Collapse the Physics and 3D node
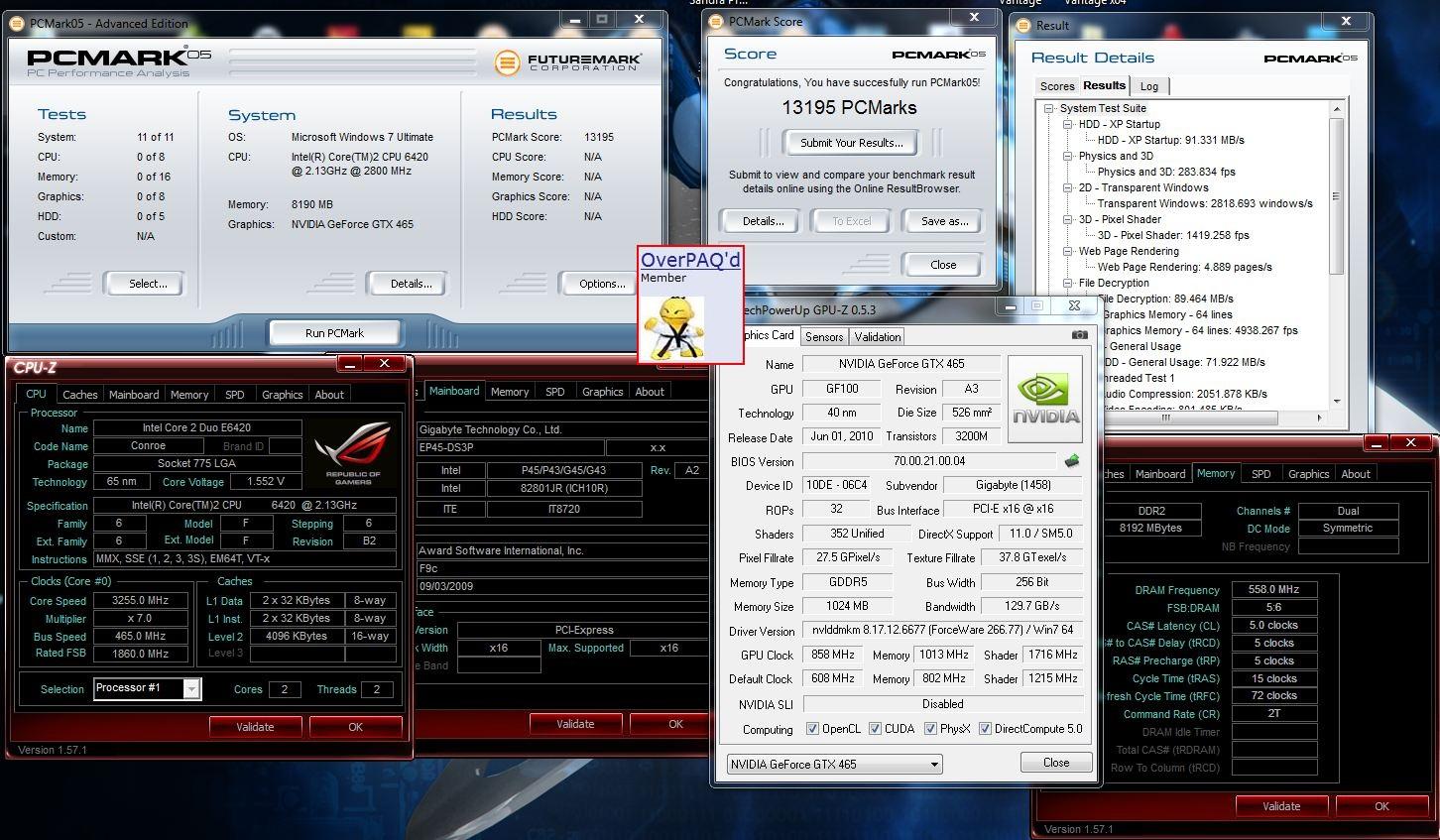The height and width of the screenshot is (840, 1440). (x=1068, y=156)
